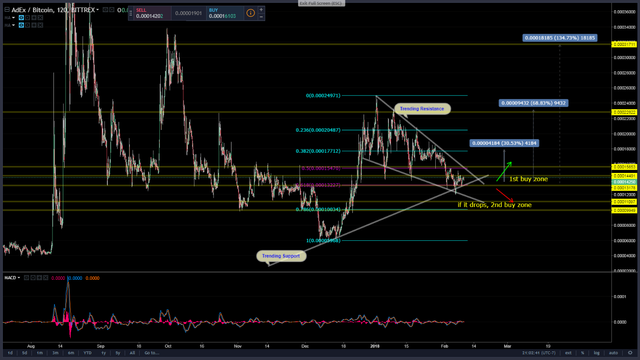
Task: Toggle auto scale mode
Action: pos(613,353)
